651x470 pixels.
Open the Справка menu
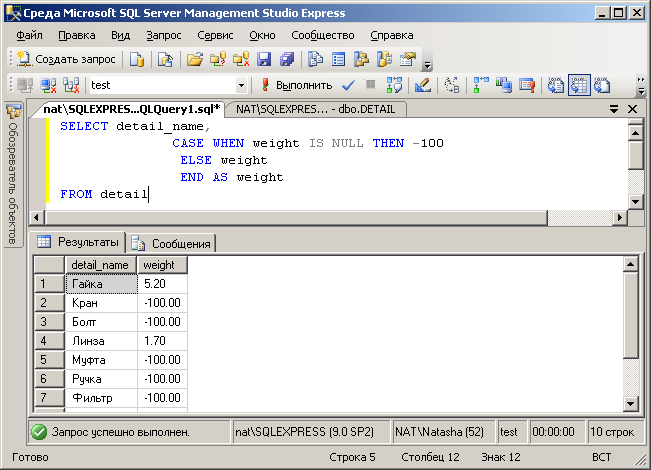392,35
